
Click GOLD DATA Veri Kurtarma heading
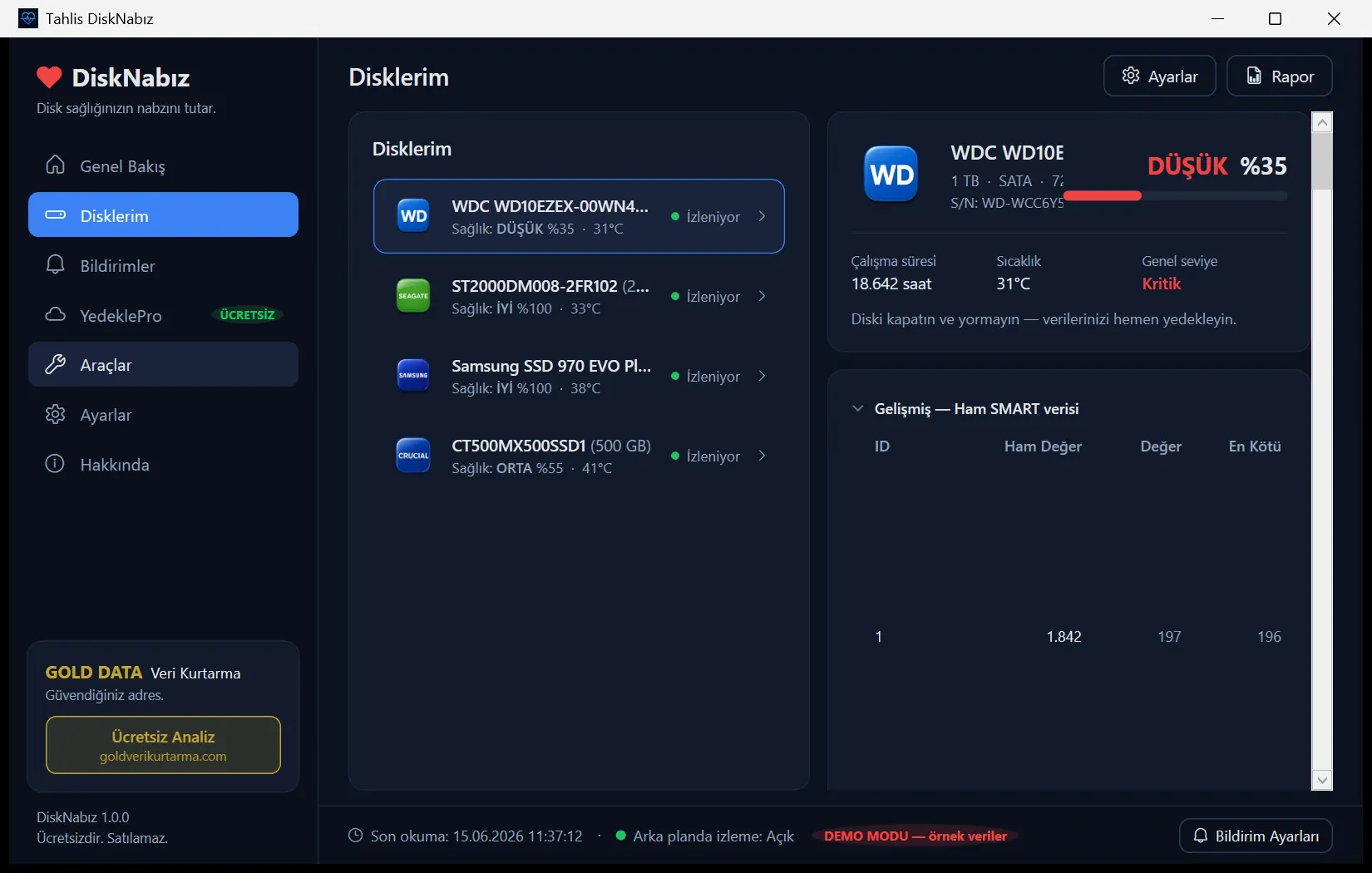point(143,673)
